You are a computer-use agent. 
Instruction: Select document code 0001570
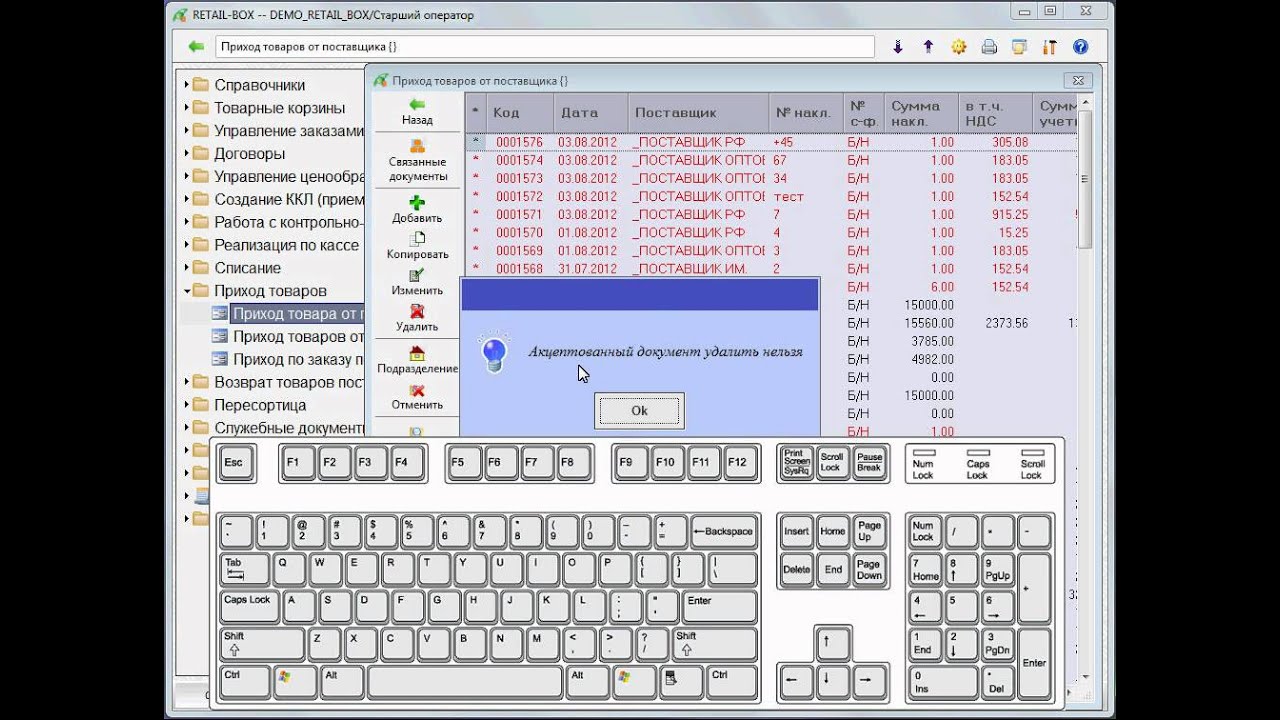[x=519, y=232]
